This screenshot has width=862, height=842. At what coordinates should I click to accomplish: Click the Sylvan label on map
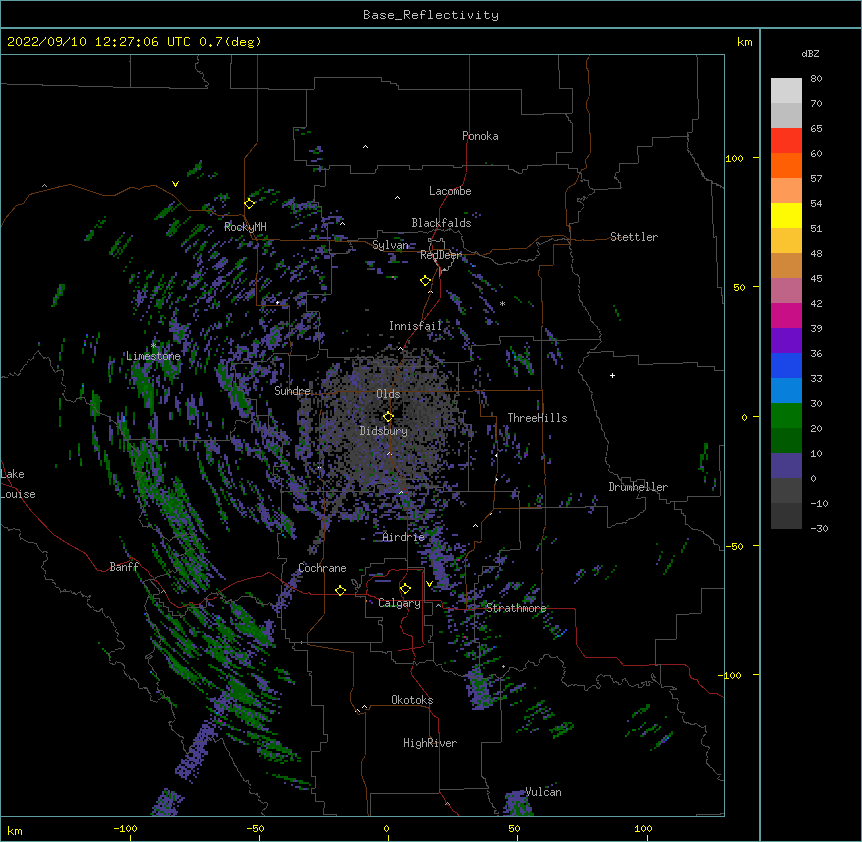(x=391, y=245)
